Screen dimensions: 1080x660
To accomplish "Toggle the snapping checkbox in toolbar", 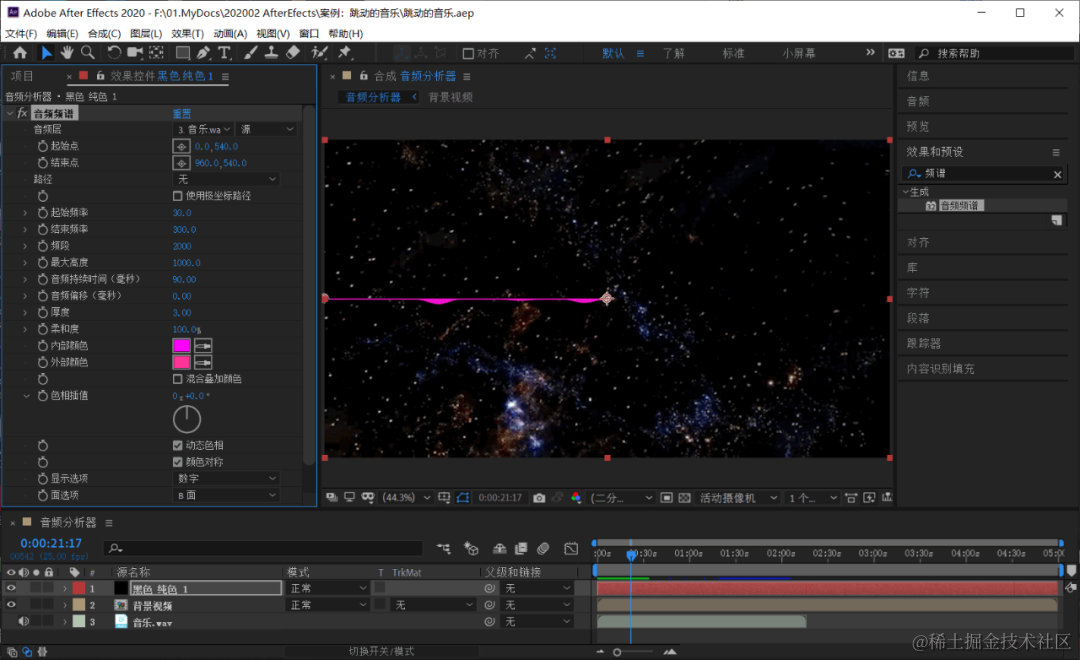I will pyautogui.click(x=468, y=53).
